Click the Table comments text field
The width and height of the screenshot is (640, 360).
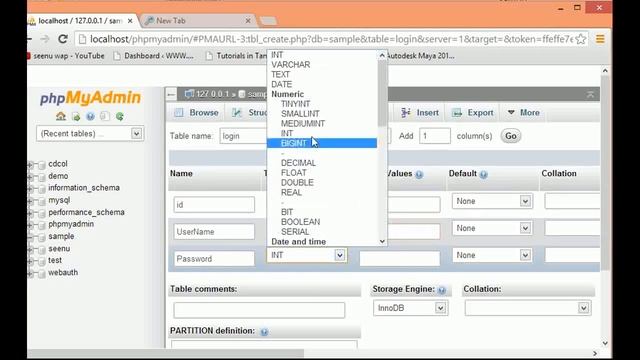point(259,310)
